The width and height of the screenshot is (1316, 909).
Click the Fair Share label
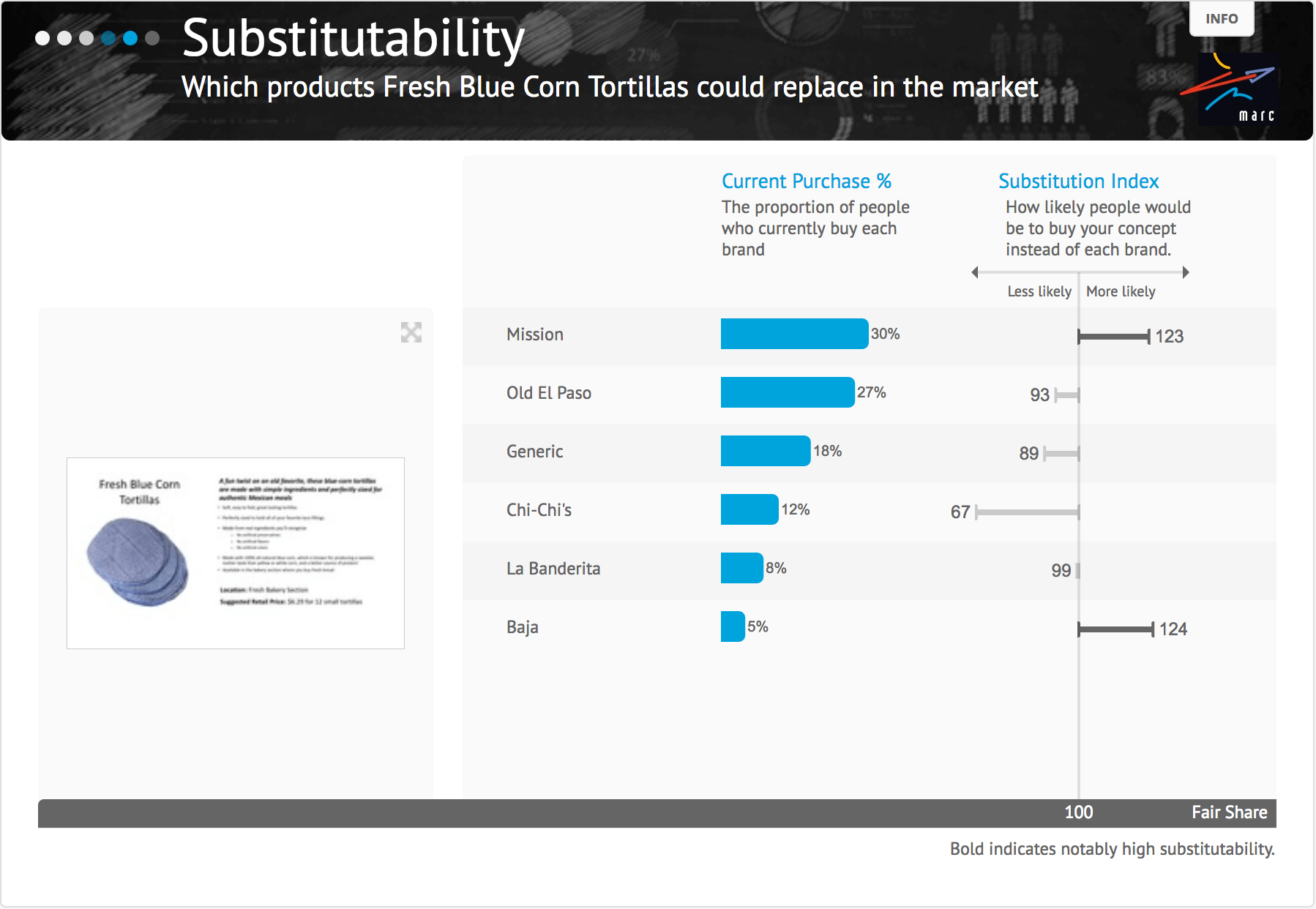click(x=1230, y=812)
